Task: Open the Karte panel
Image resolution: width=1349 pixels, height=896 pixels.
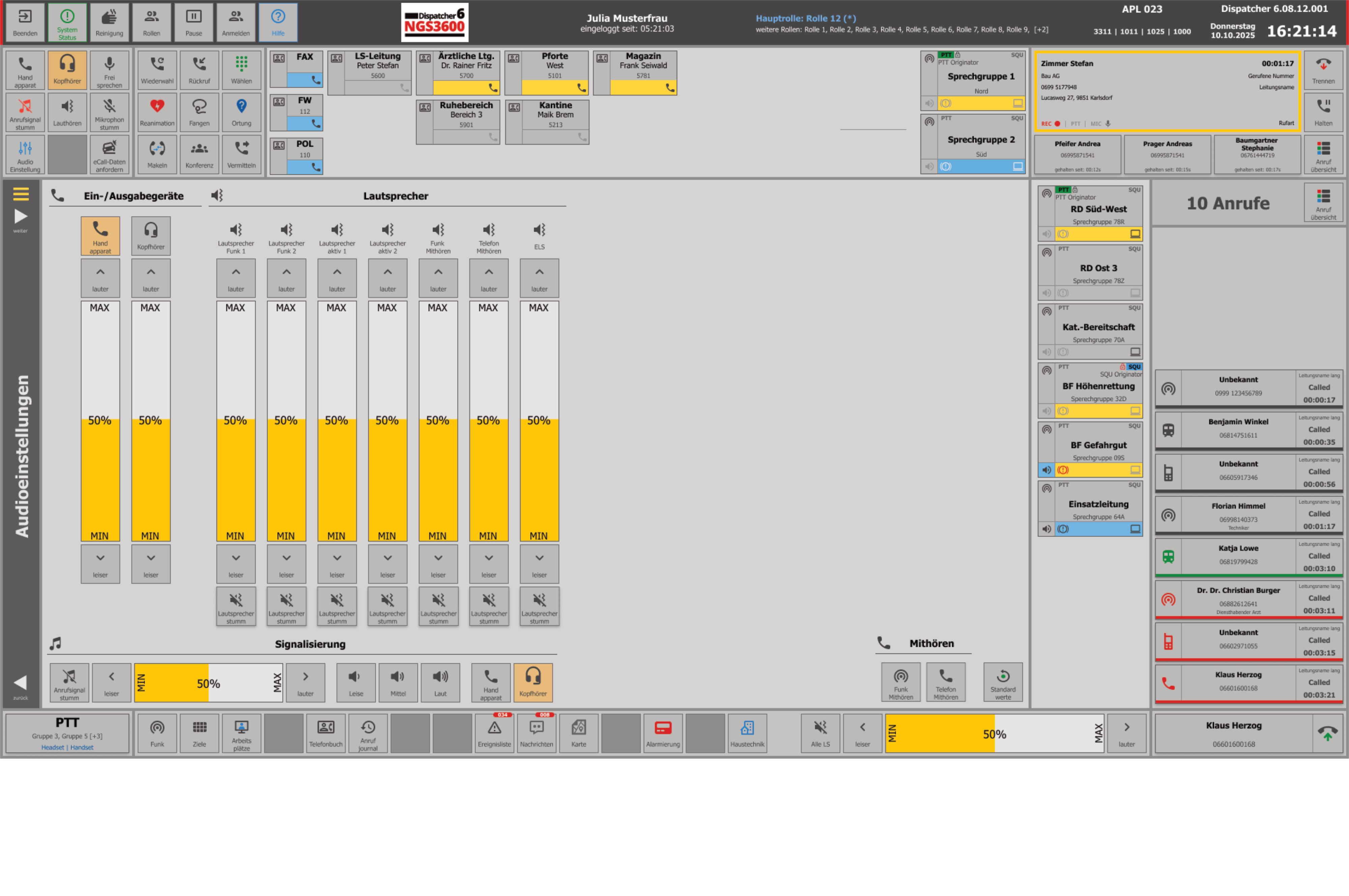Action: pyautogui.click(x=579, y=733)
